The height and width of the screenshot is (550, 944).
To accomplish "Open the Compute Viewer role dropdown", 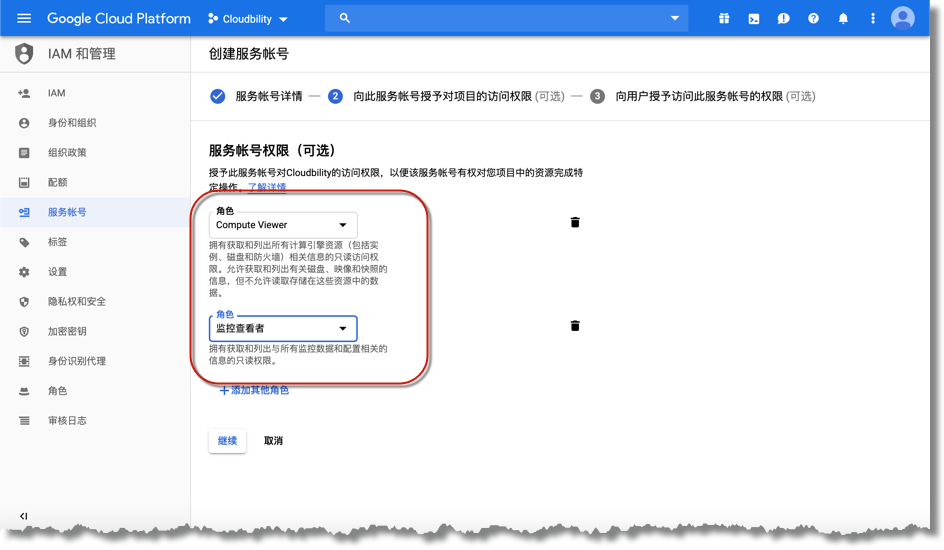I will click(x=283, y=224).
